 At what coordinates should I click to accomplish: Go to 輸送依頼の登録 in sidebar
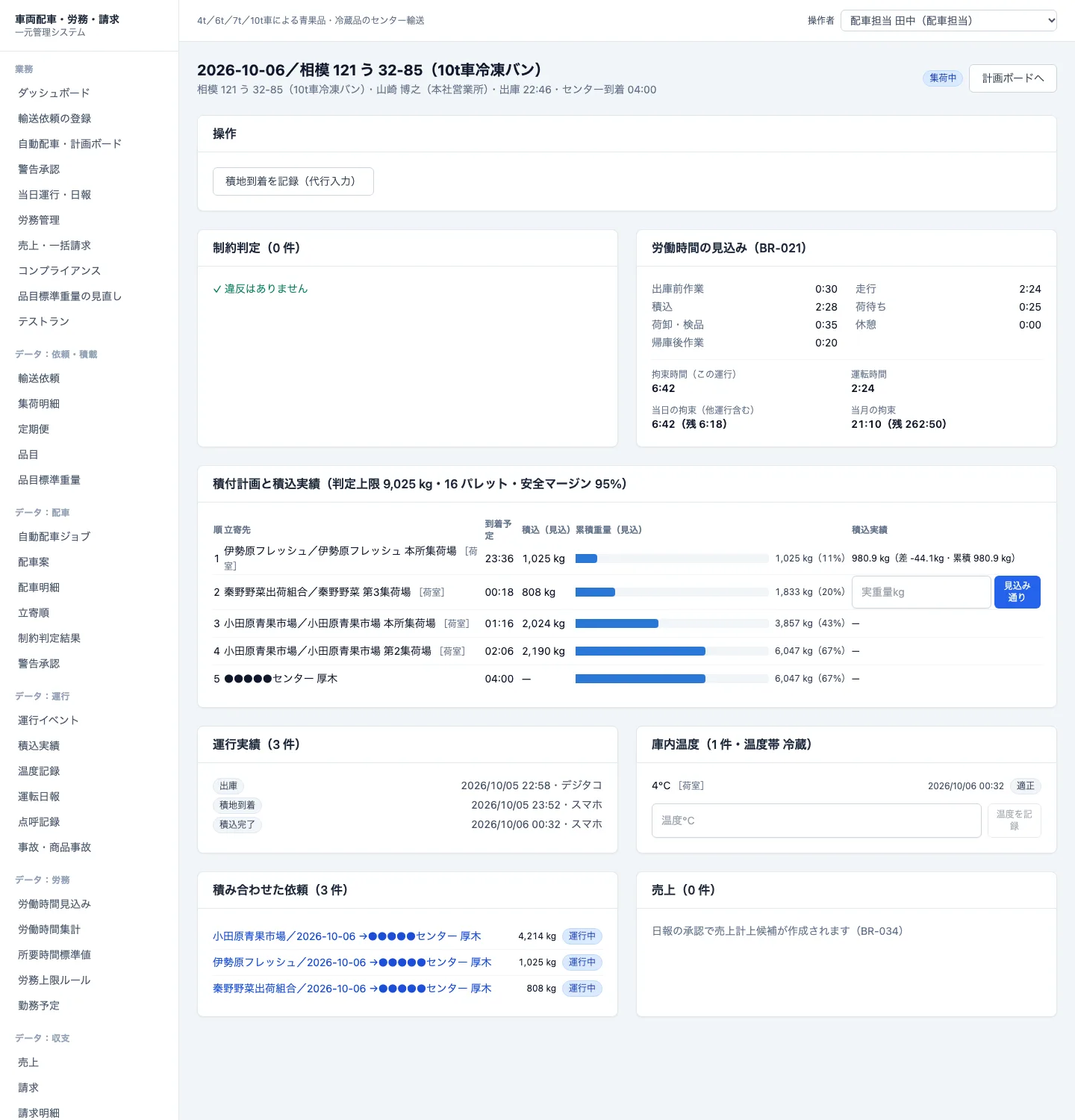pos(54,119)
